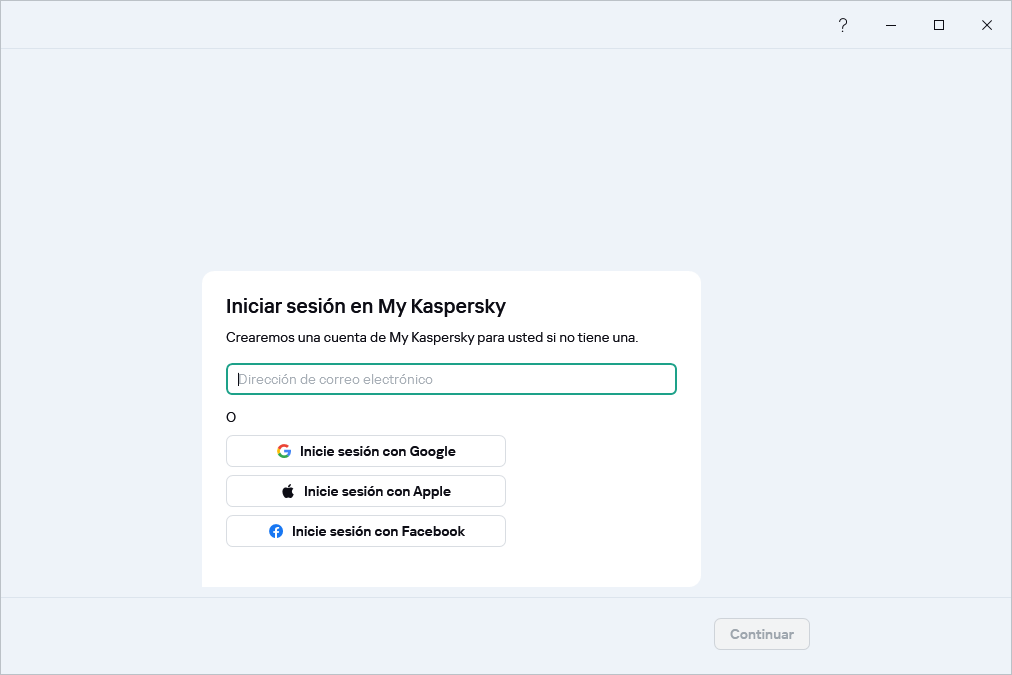Focus the "Dirección de correo electrónico" box

click(451, 379)
